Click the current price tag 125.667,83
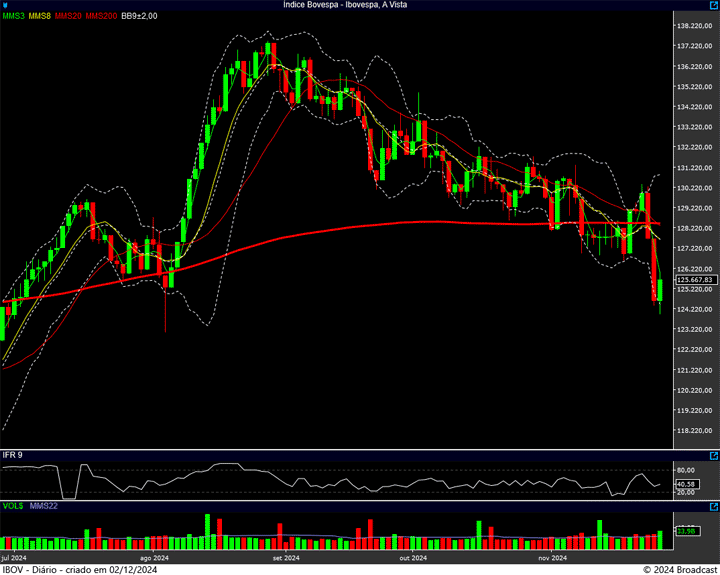 [x=692, y=279]
